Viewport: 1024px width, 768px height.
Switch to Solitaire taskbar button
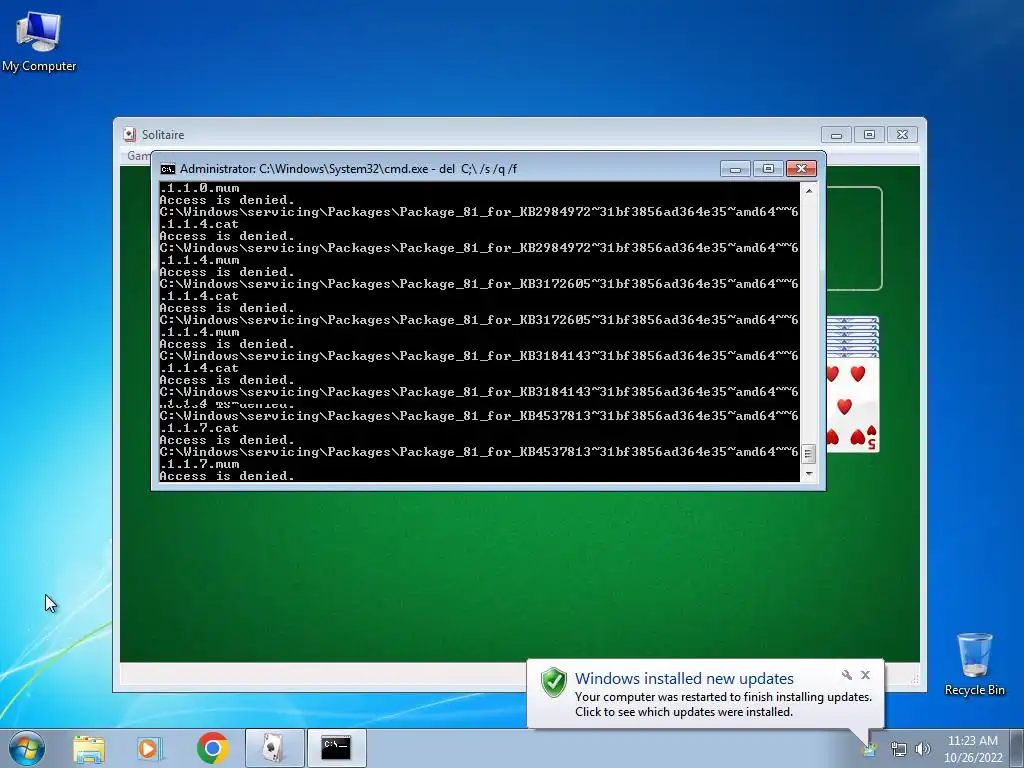pyautogui.click(x=274, y=748)
